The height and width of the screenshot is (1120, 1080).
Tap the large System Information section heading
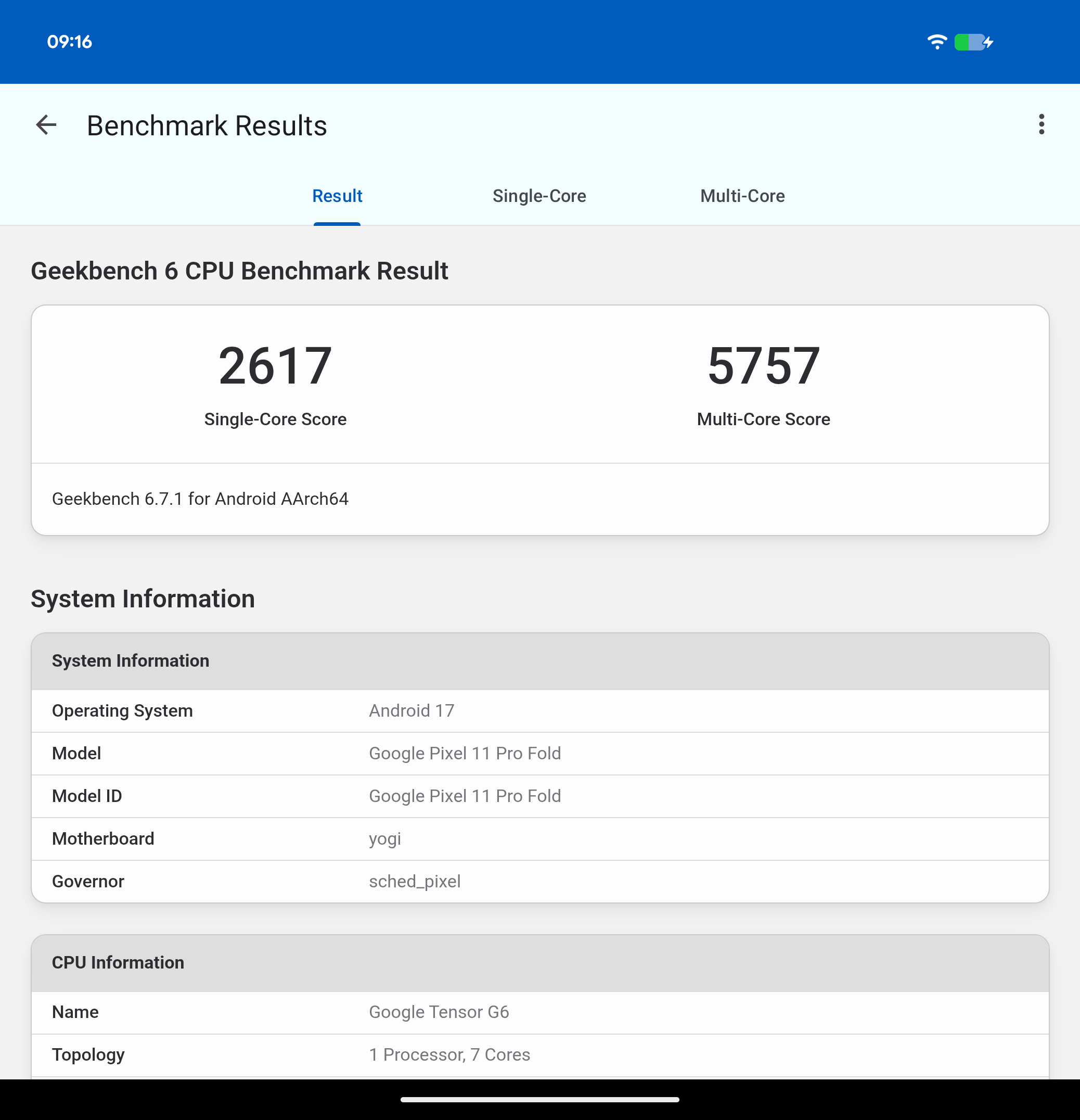(143, 599)
